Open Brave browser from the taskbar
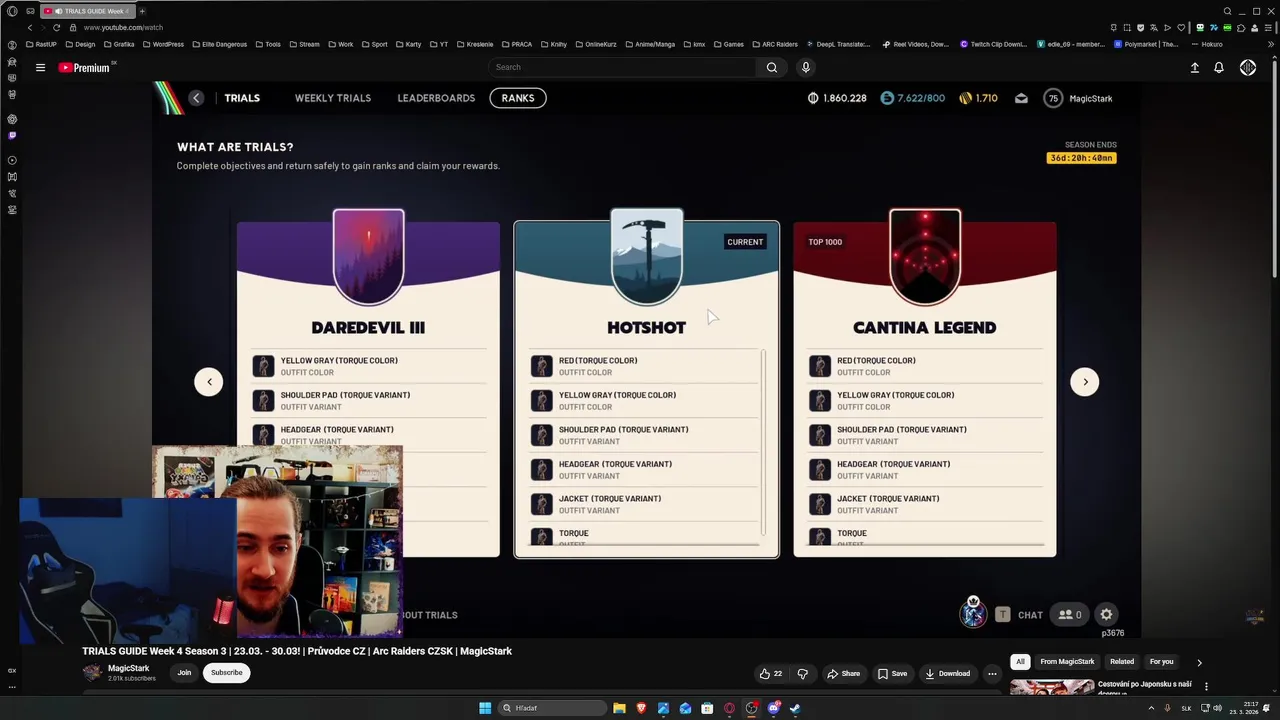 [641, 708]
